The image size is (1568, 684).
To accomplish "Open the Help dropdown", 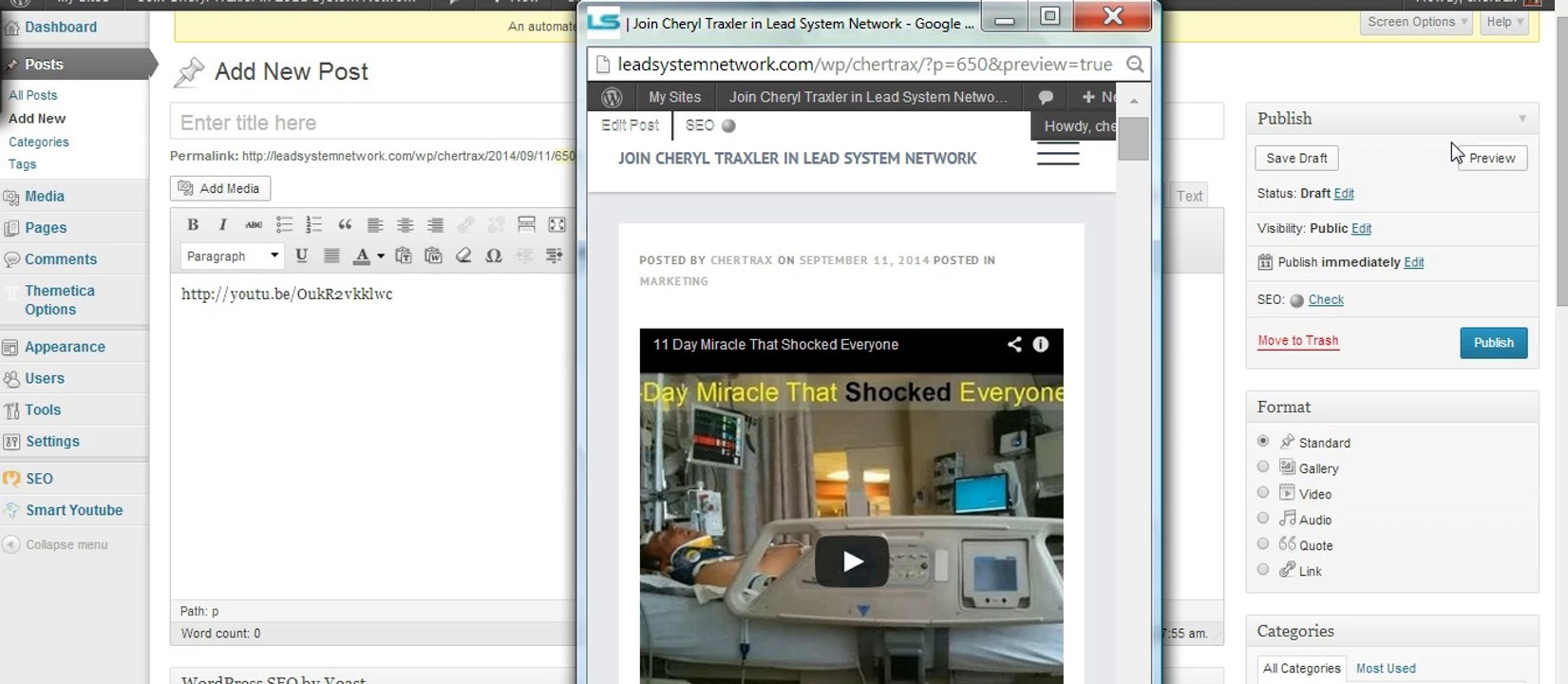I will [x=1504, y=22].
